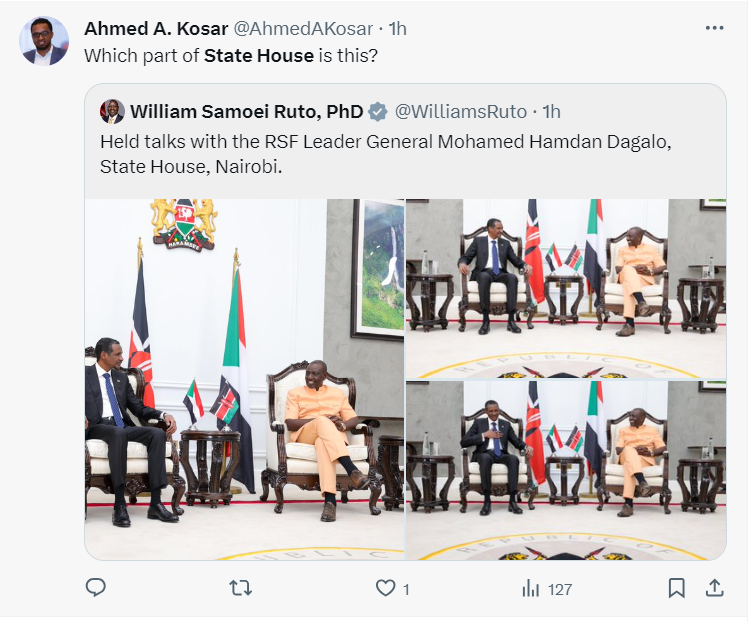Click Ahmed's tweet timestamp 1h
The image size is (750, 622).
point(398,28)
